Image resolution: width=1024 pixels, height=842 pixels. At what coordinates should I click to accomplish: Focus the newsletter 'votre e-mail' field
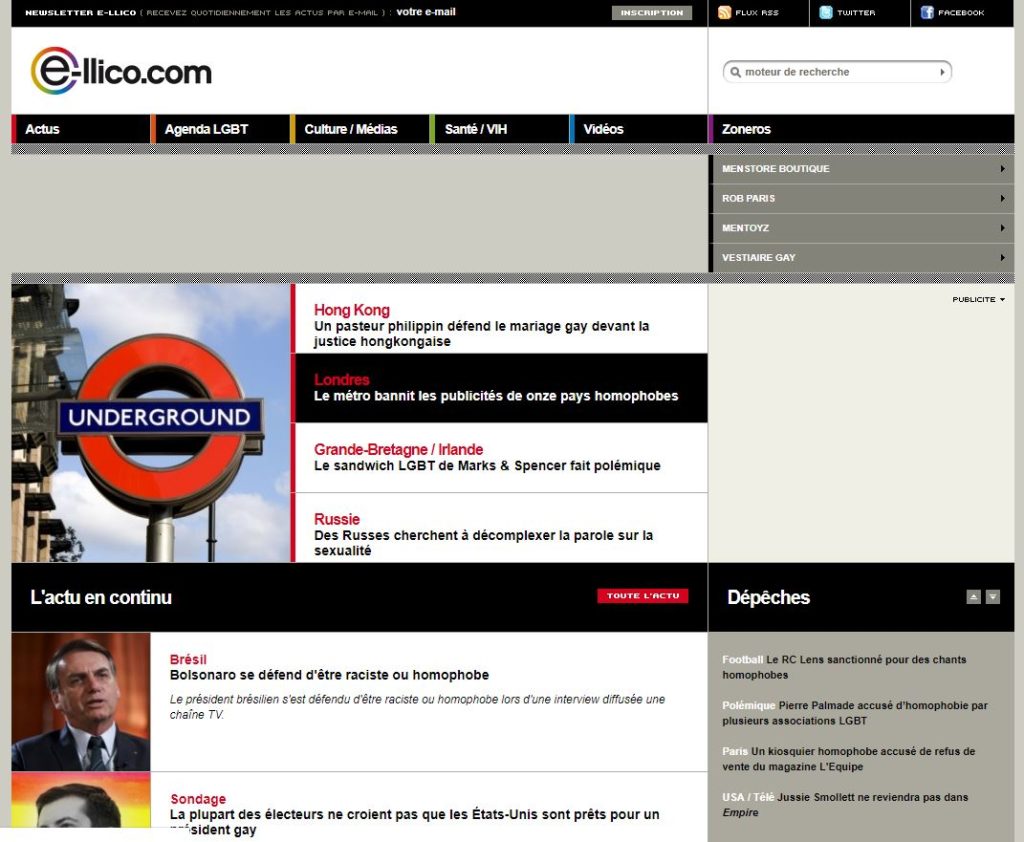[x=426, y=12]
